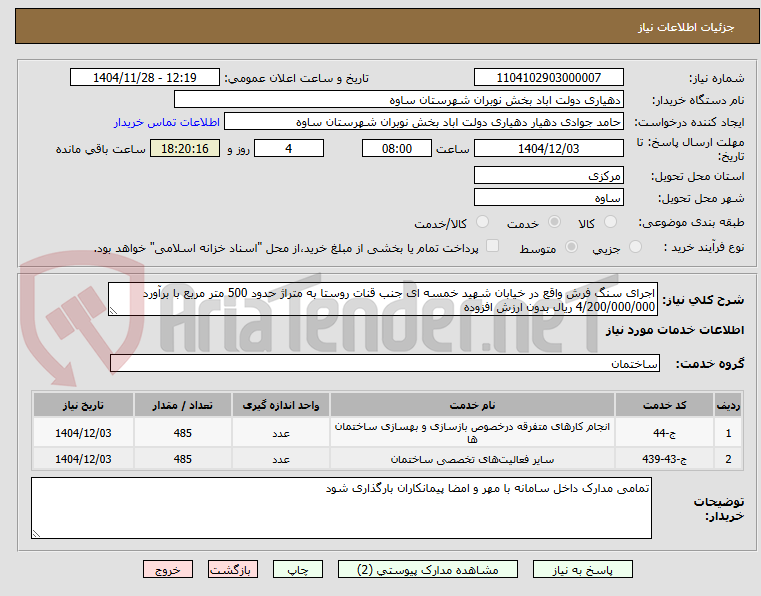Grab the توضیحات خریدار resize handle

36,533
